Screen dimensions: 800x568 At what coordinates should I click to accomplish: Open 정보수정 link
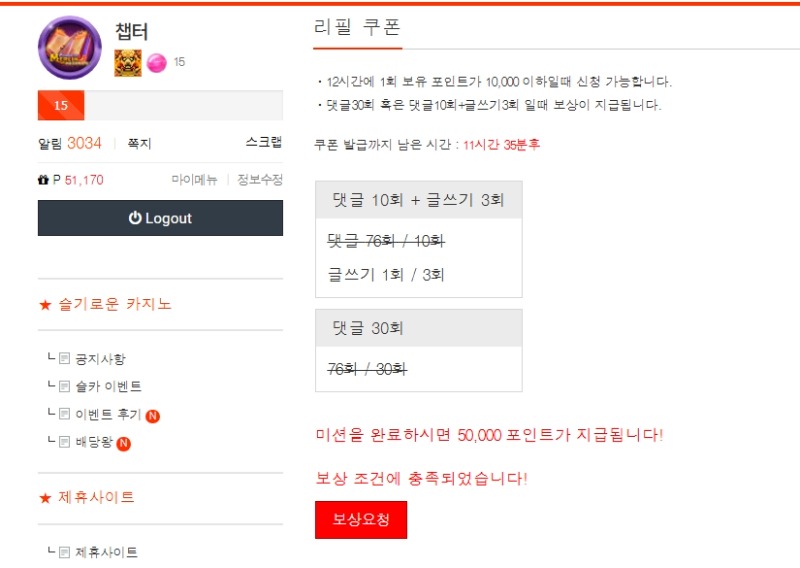pyautogui.click(x=260, y=180)
